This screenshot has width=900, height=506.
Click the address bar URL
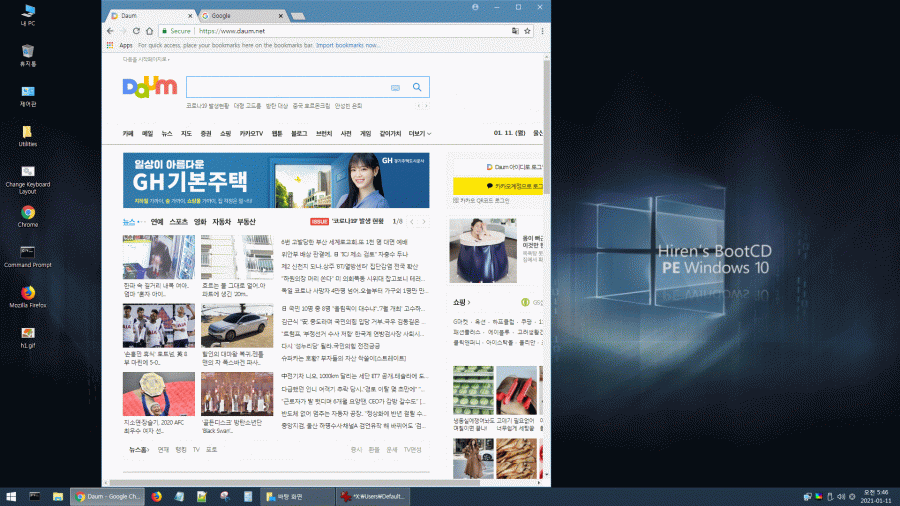pos(232,31)
